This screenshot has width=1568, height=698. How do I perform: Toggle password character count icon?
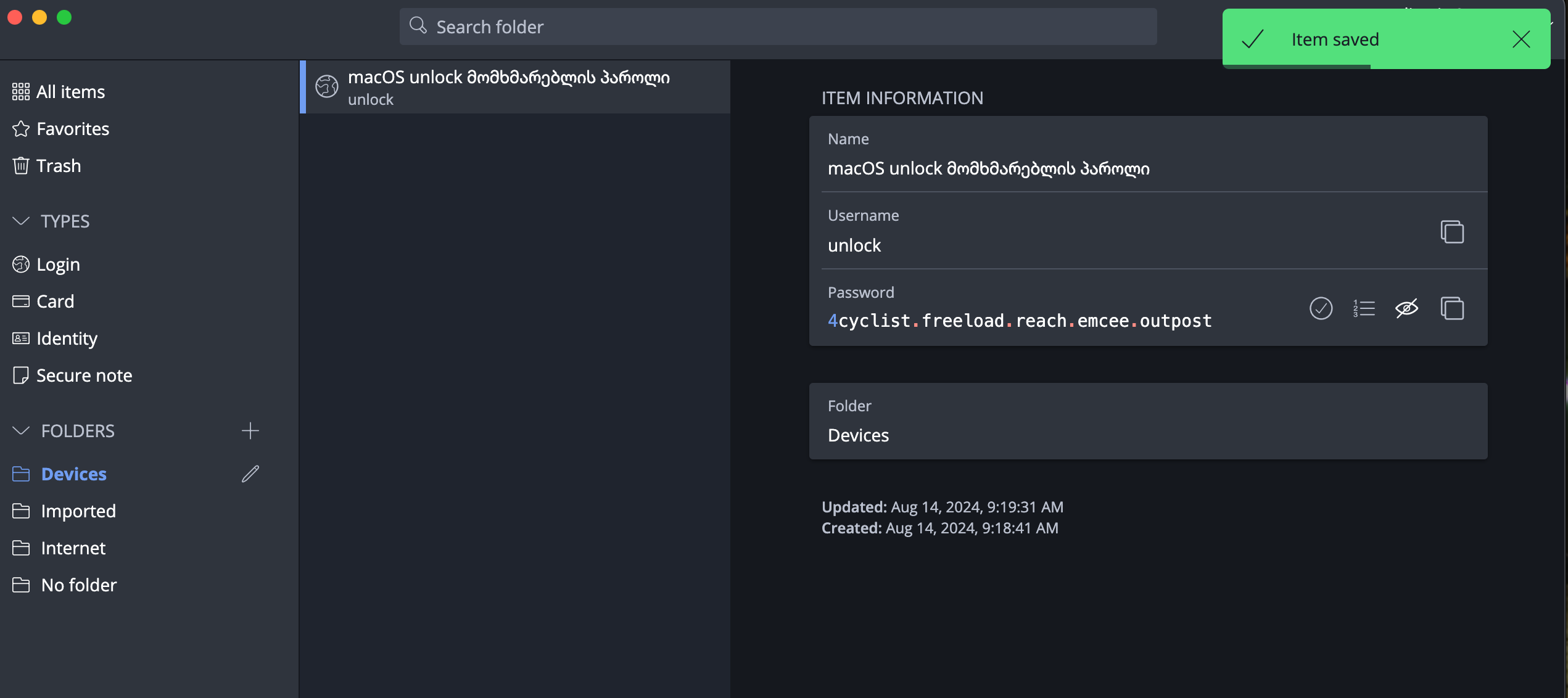[x=1364, y=308]
